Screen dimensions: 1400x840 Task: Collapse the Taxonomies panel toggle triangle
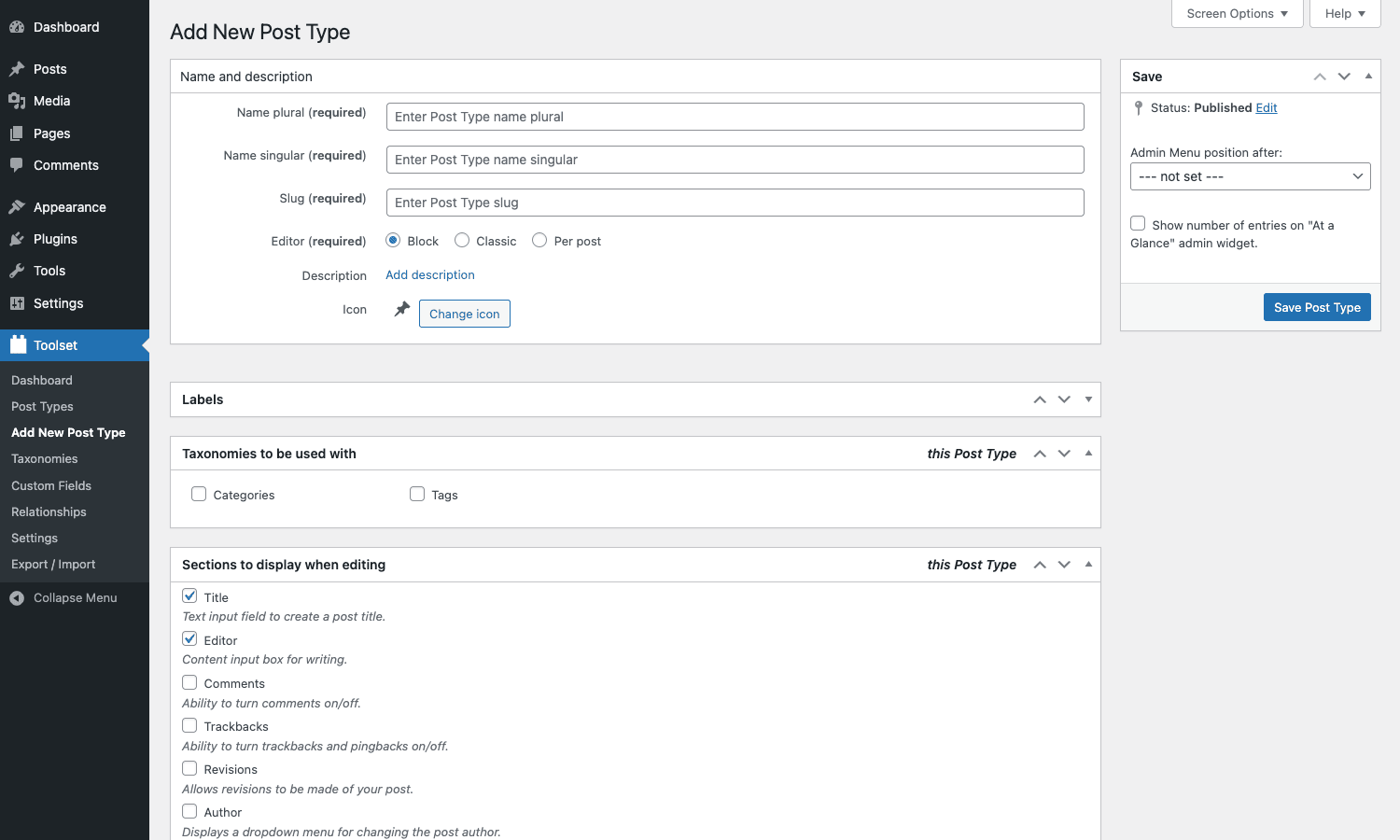point(1088,454)
